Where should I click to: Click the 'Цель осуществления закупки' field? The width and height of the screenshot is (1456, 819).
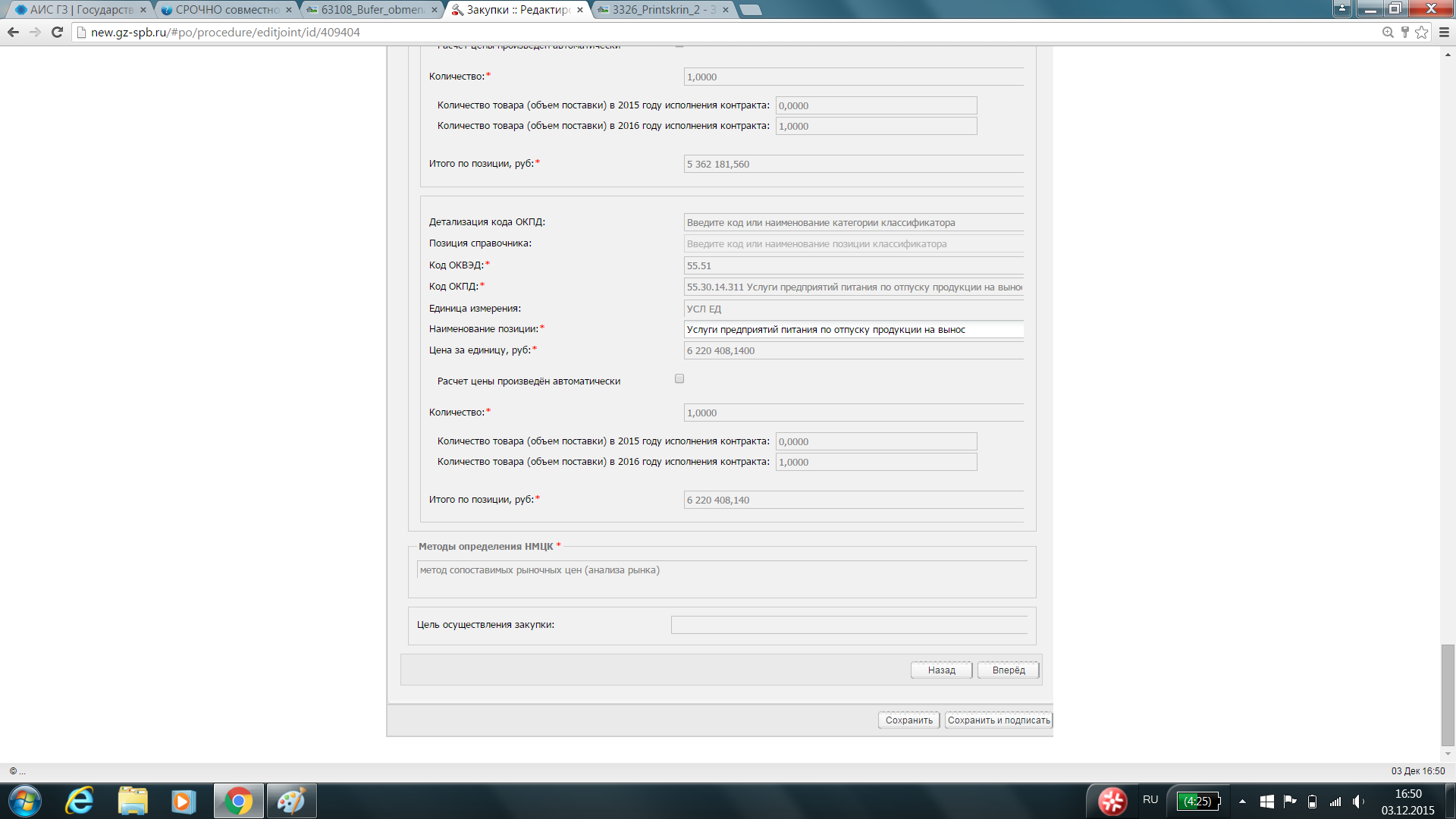[849, 626]
